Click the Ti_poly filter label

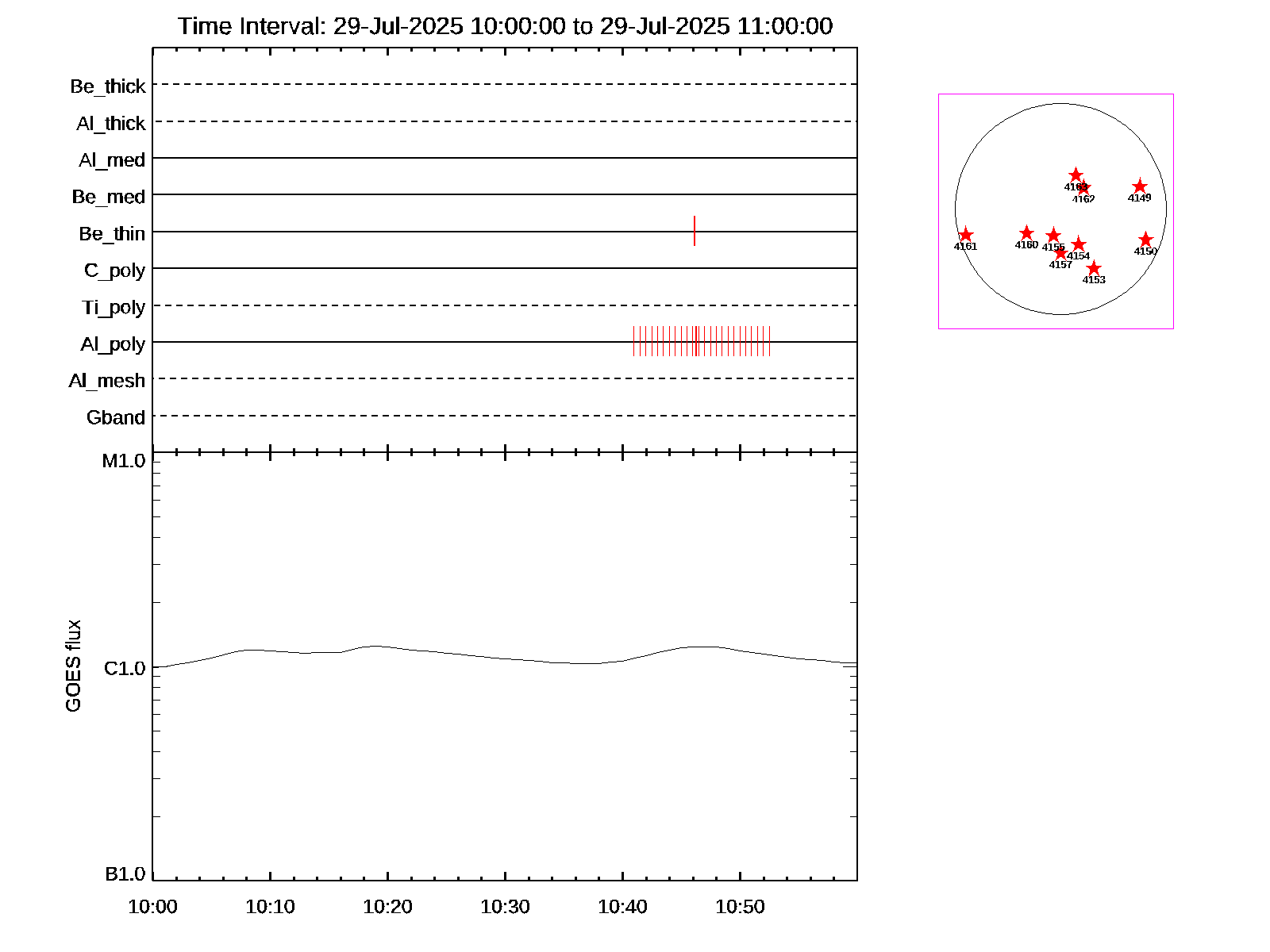(114, 308)
